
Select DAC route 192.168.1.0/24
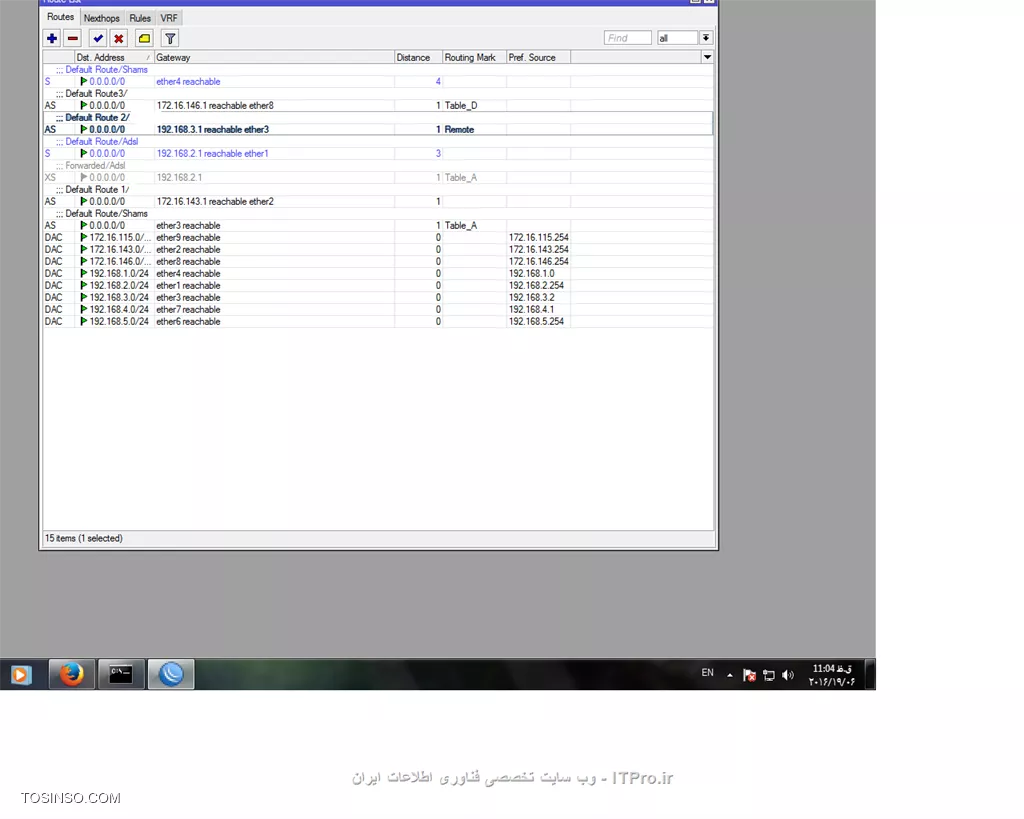(377, 274)
